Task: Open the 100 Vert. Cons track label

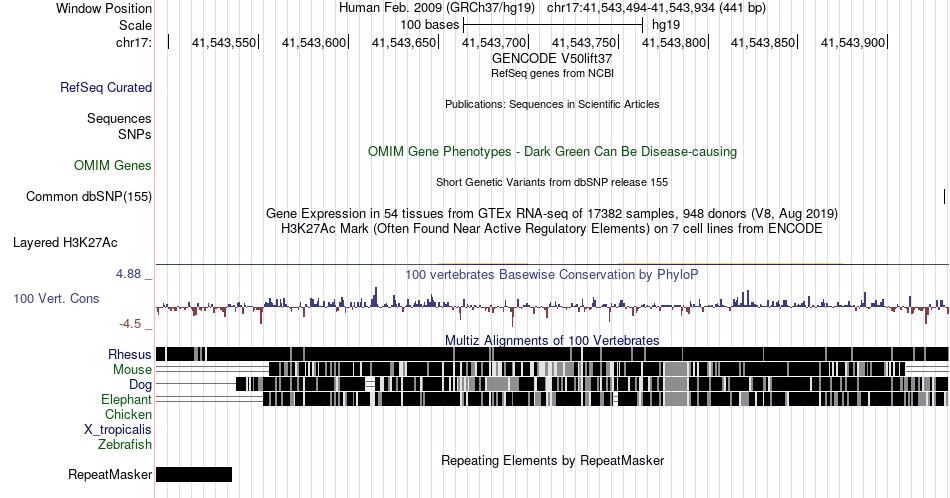Action: click(x=56, y=298)
